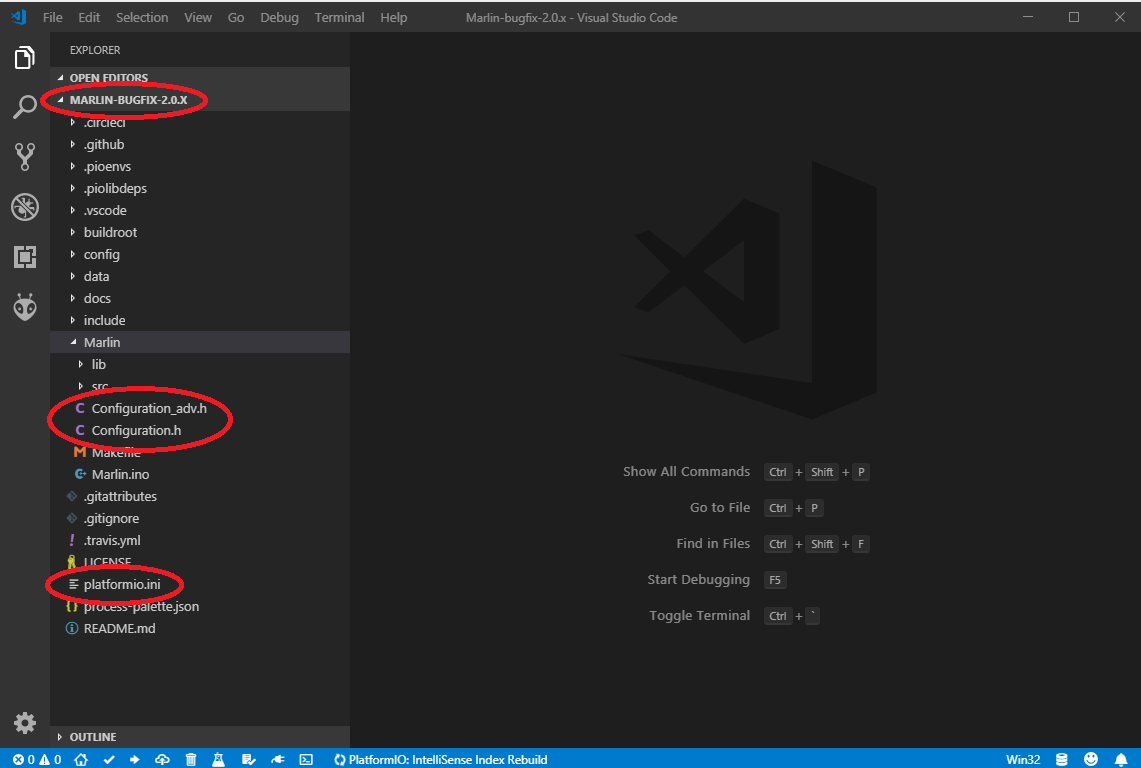Open the .travis.yml file
Image resolution: width=1141 pixels, height=768 pixels.
[200, 540]
